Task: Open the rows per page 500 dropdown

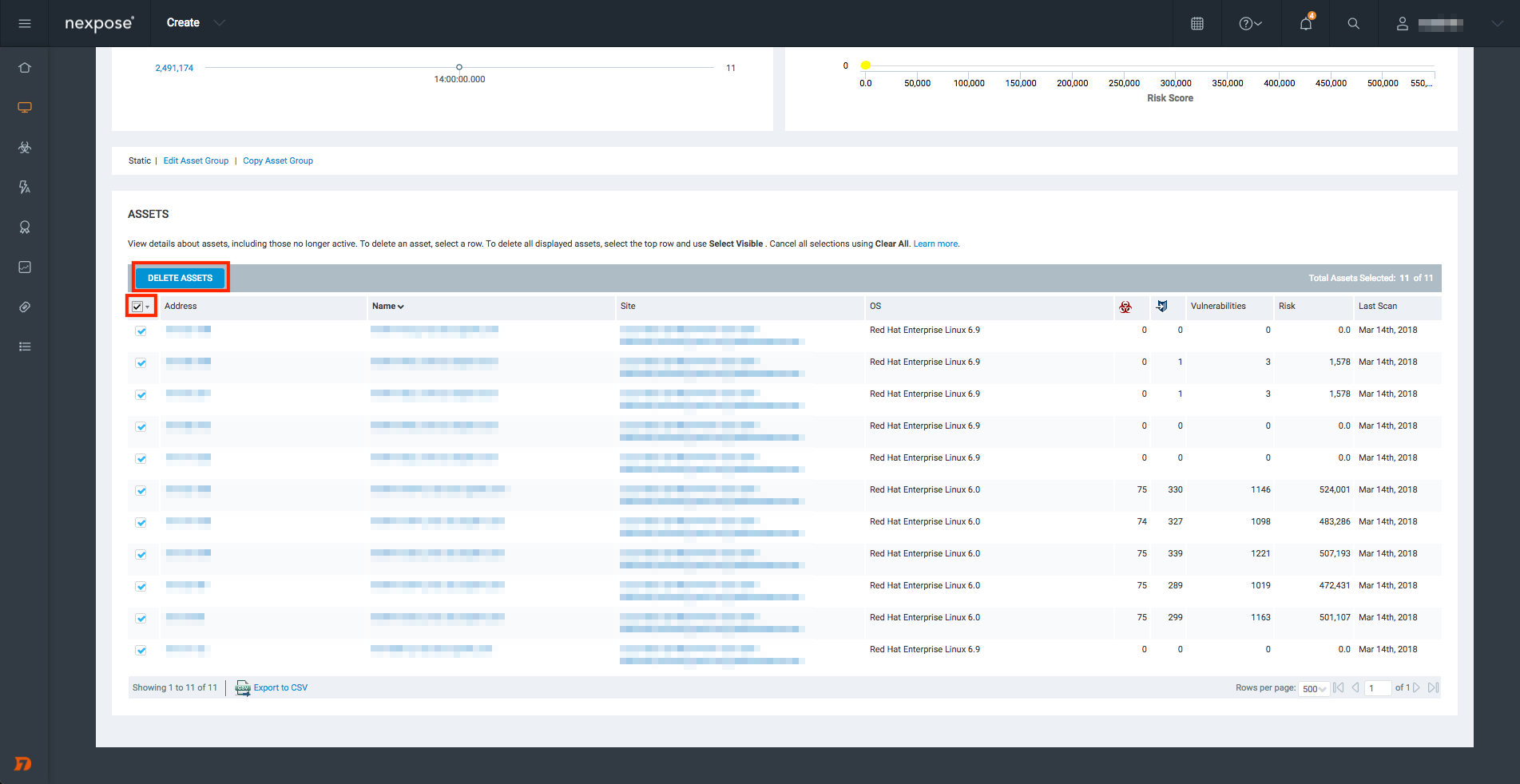Action: coord(1314,688)
